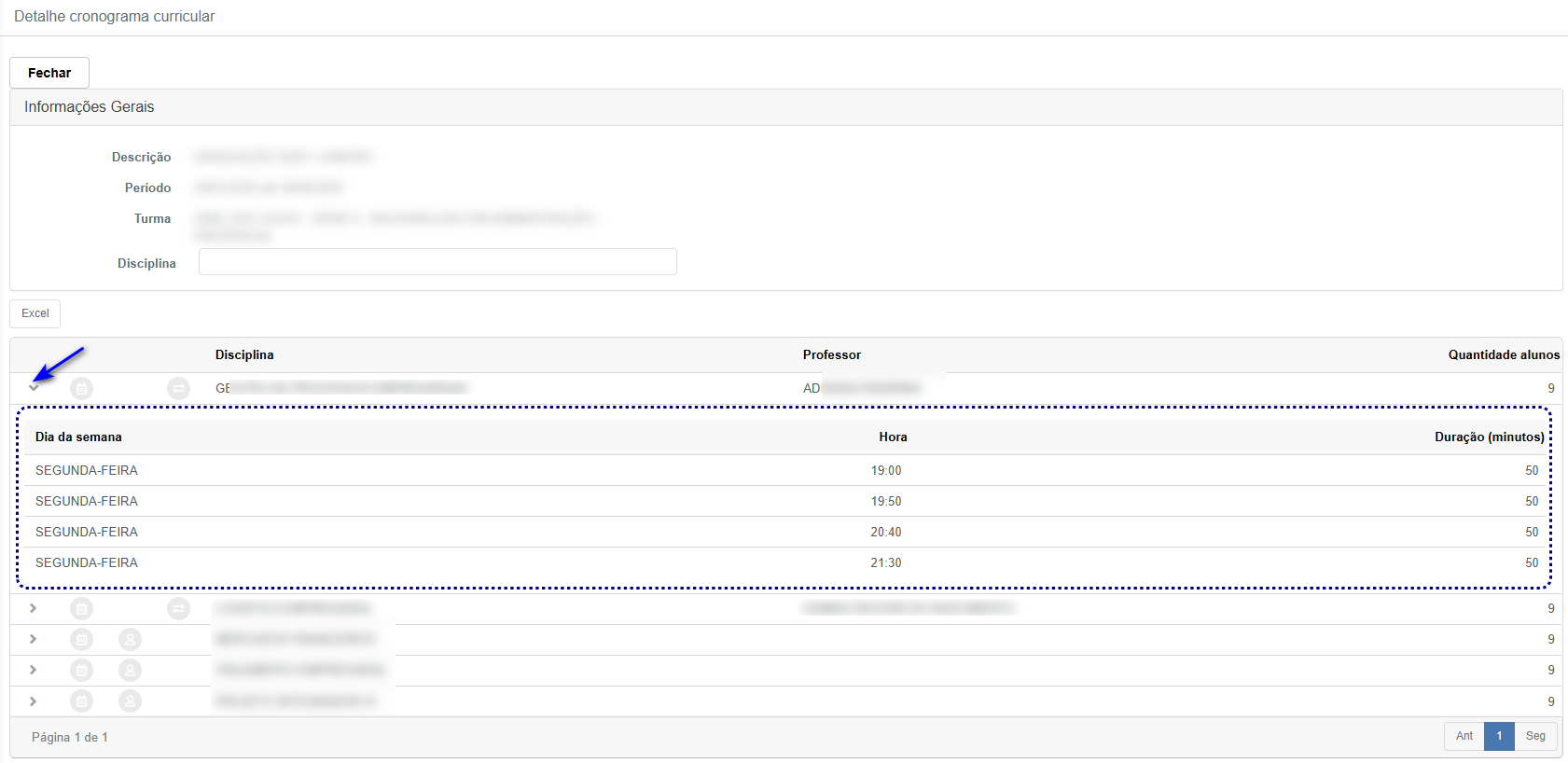The image size is (1568, 763).
Task: Open calendar icon in the fourth discipline row
Action: click(x=82, y=671)
